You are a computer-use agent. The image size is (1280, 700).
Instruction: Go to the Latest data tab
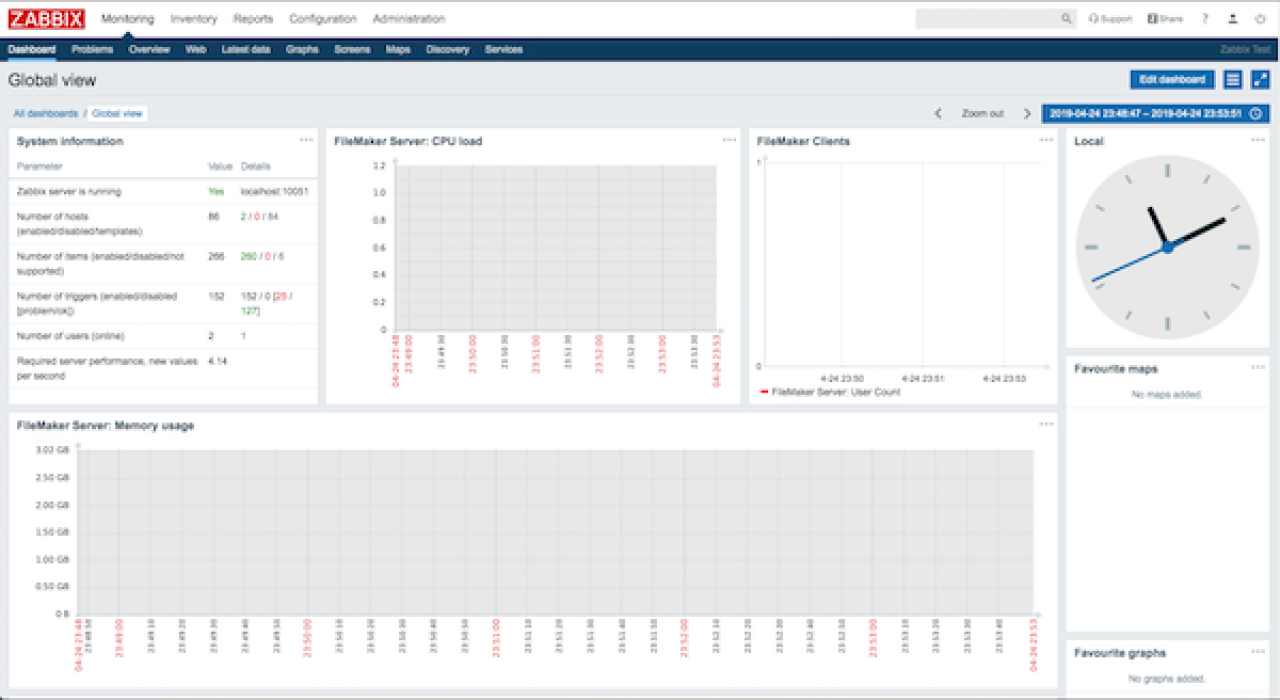click(246, 50)
